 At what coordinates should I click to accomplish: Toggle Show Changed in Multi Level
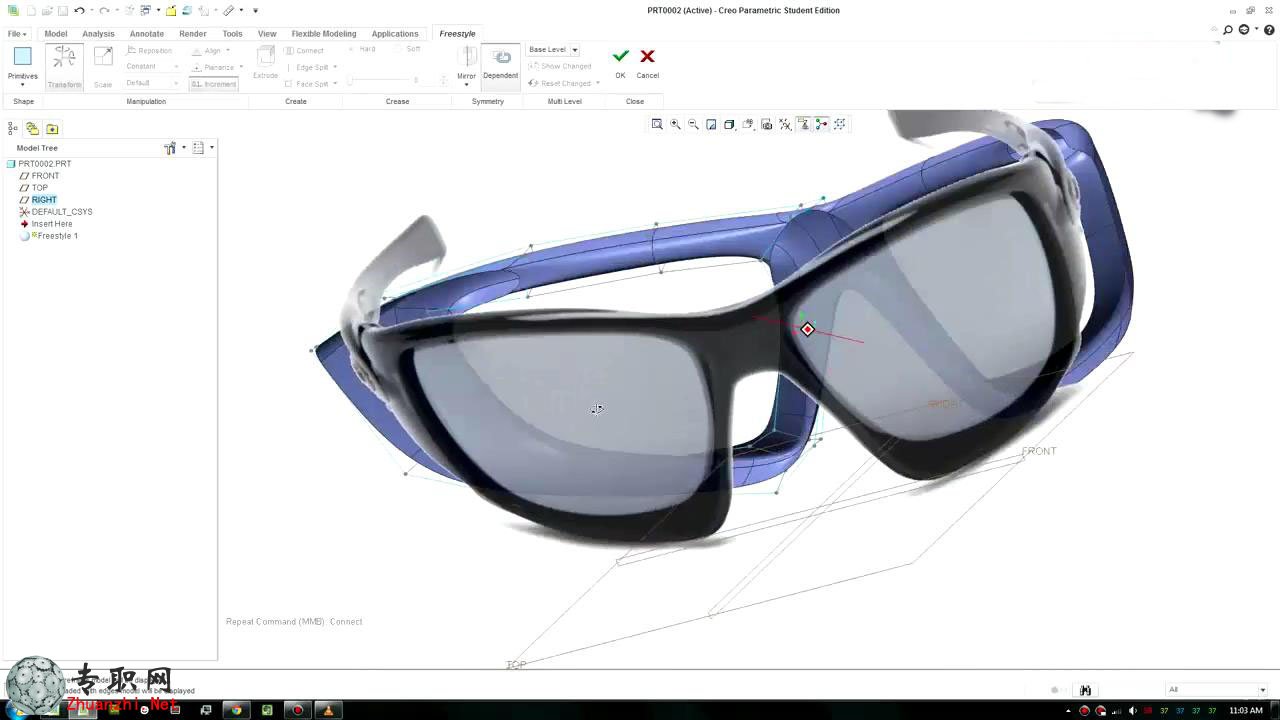(561, 66)
